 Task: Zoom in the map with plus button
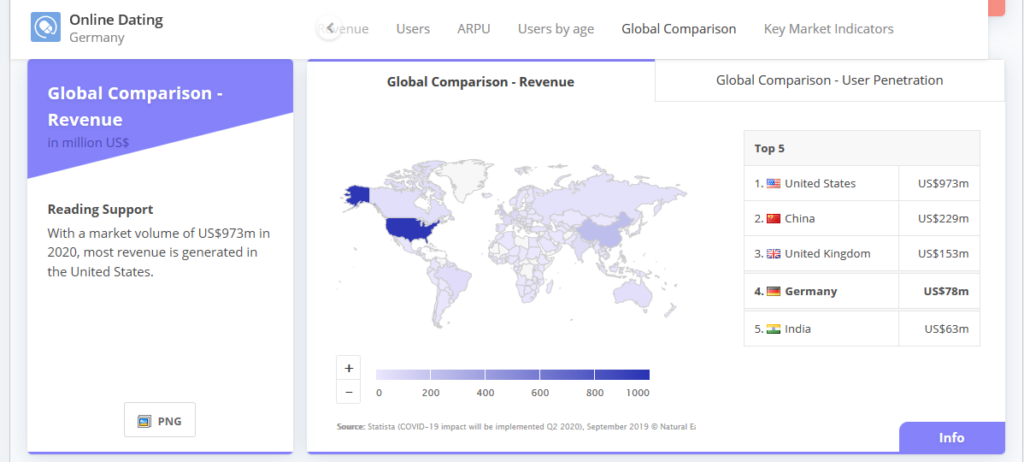point(349,368)
